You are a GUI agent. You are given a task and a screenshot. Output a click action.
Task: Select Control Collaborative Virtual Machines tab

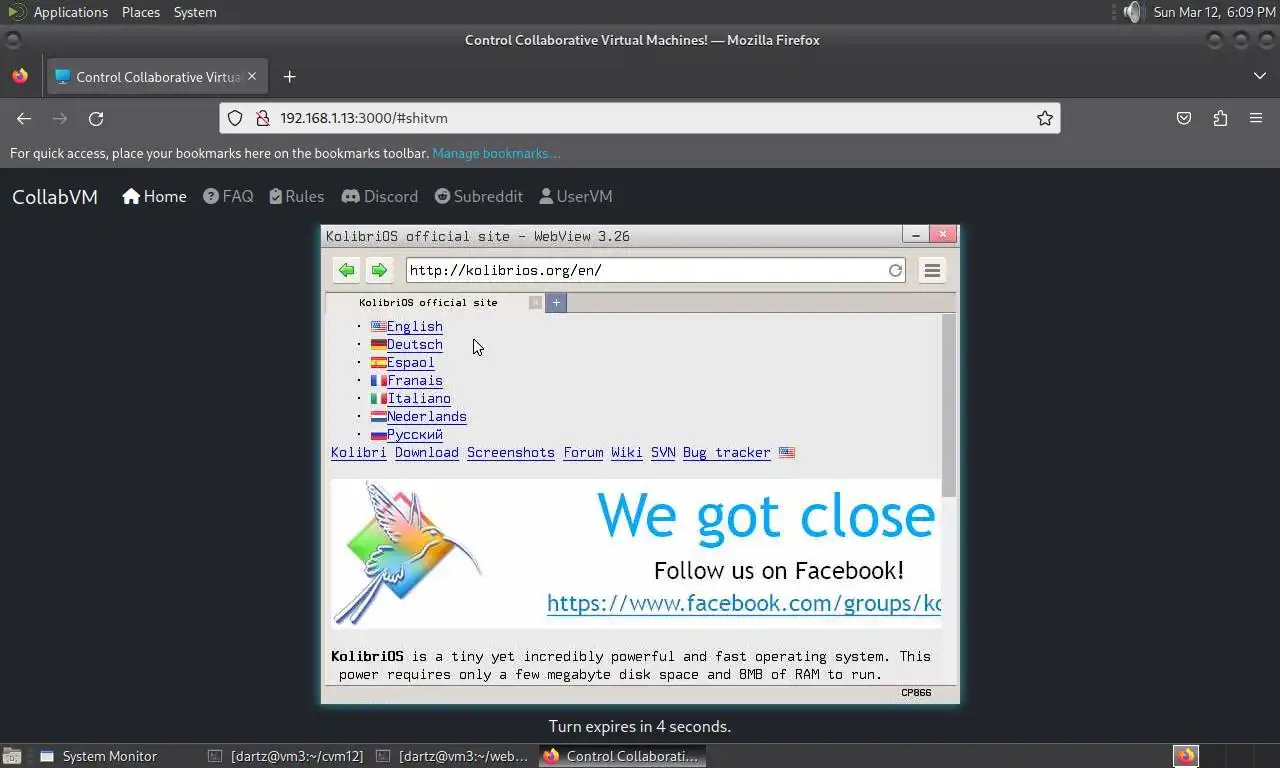(155, 77)
